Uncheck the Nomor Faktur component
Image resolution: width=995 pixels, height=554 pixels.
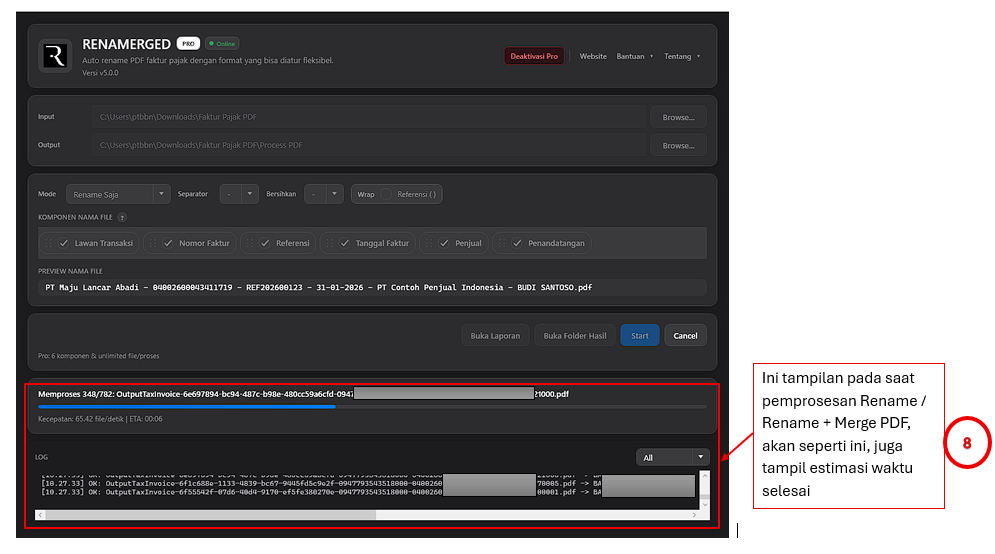point(168,243)
